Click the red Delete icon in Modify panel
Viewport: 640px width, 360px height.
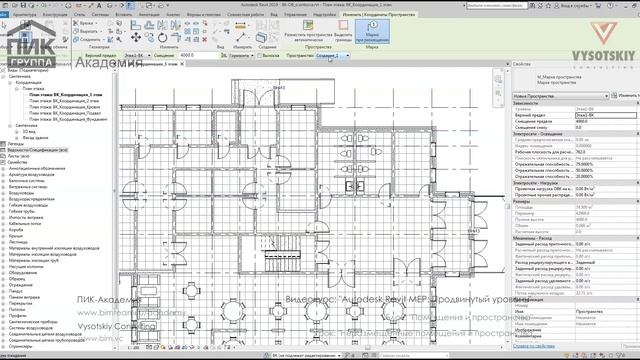204,40
